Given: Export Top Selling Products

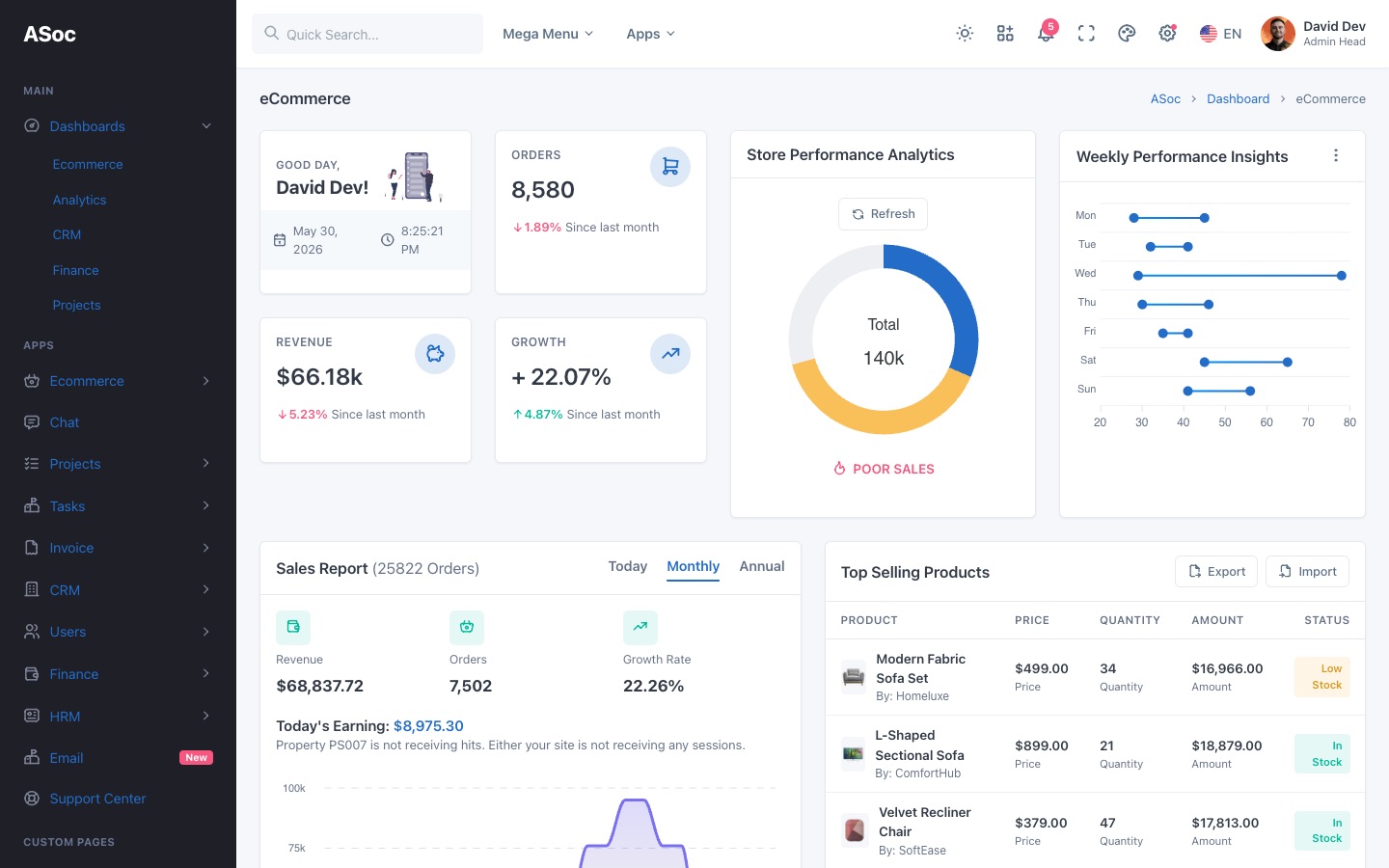Looking at the screenshot, I should 1216,572.
